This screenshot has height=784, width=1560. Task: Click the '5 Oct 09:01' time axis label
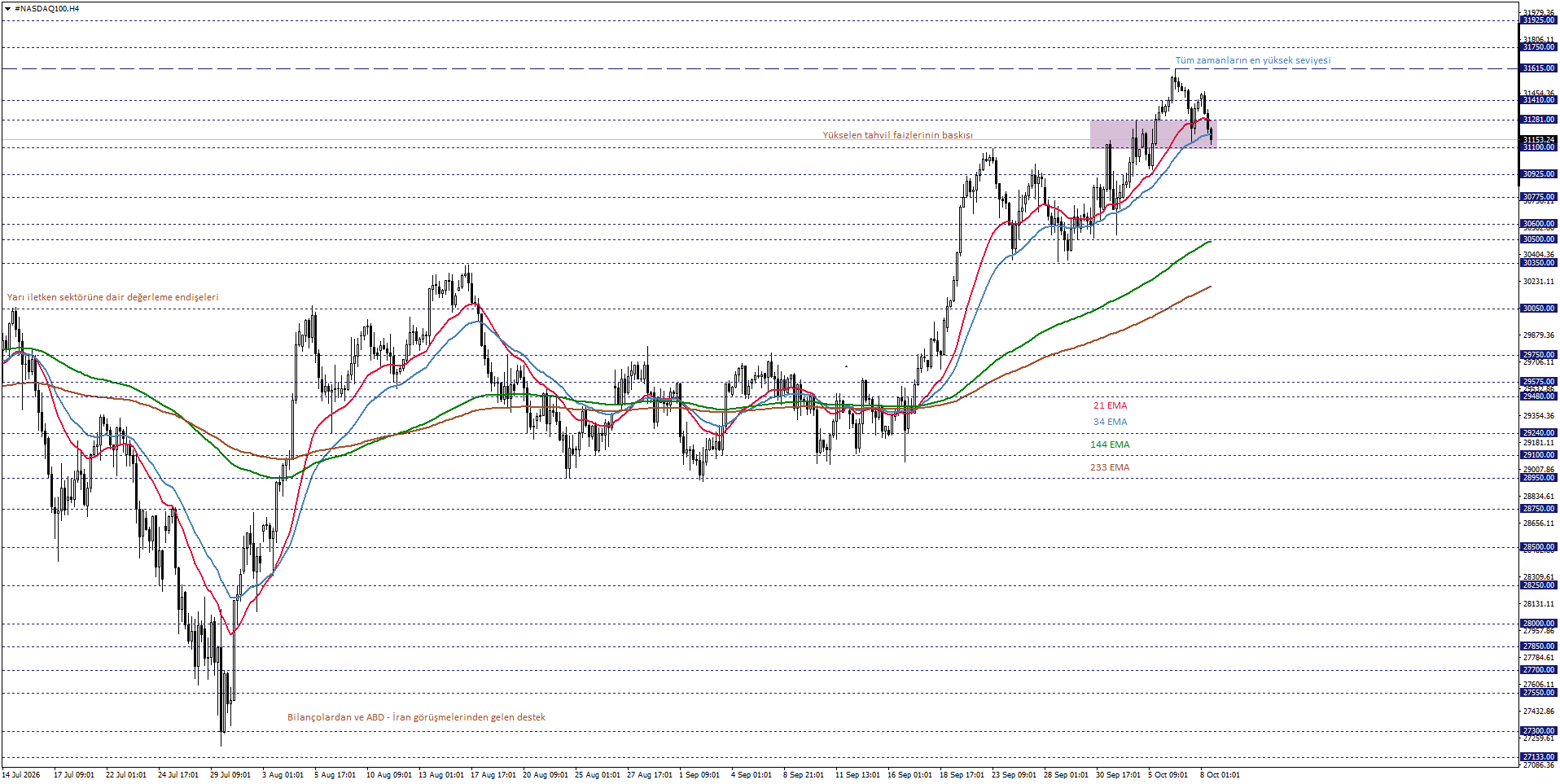point(1168,774)
